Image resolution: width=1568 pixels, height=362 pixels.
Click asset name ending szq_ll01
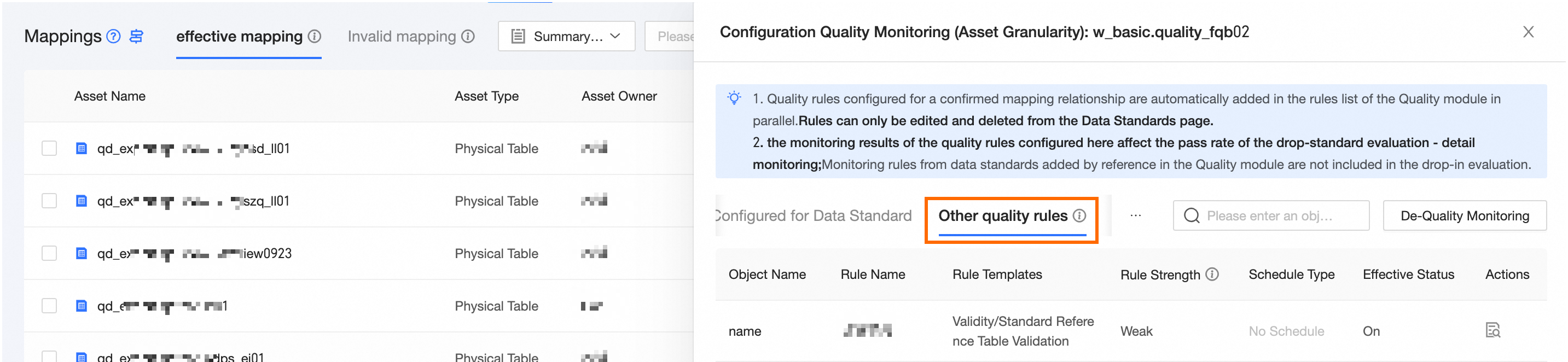tap(193, 201)
